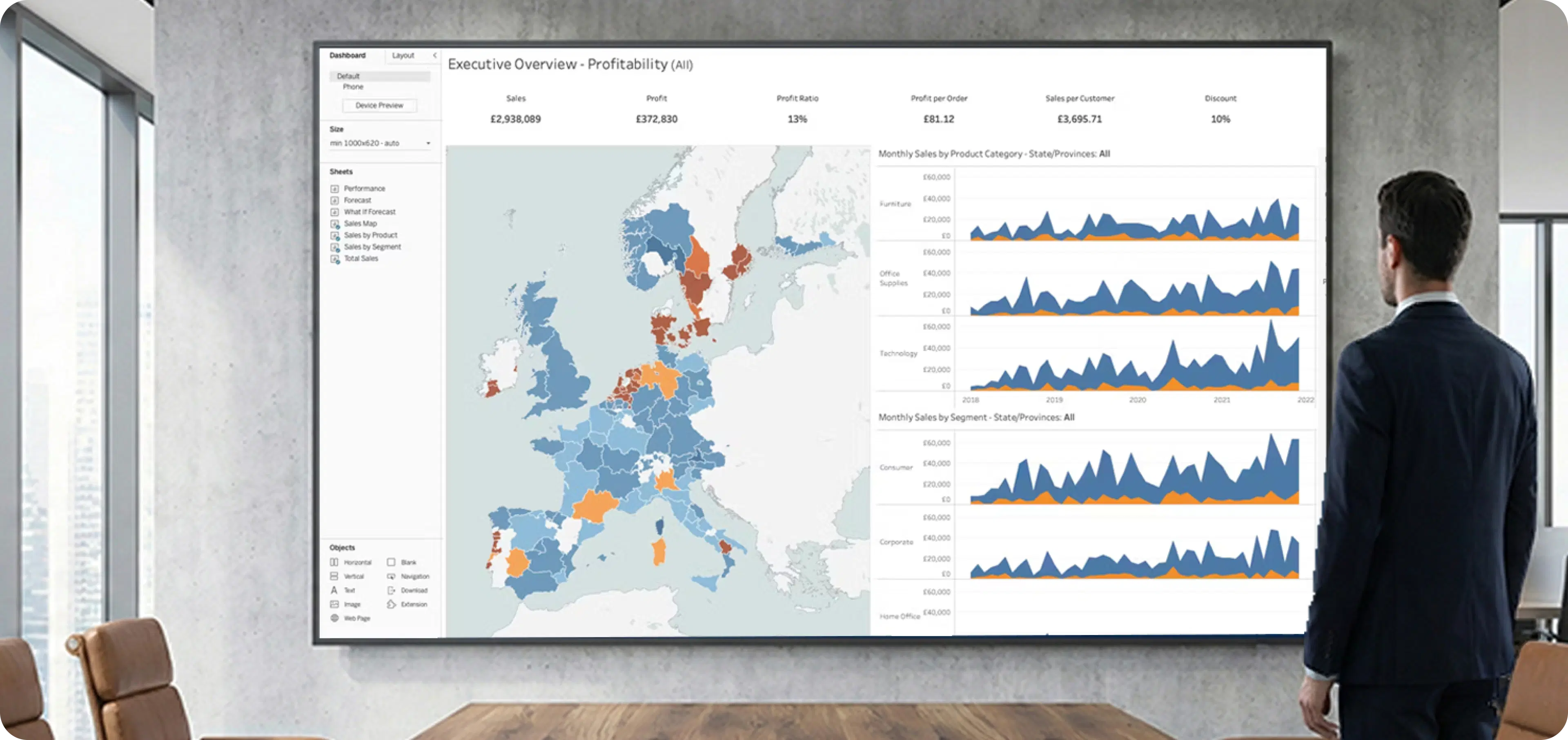Switch to the Layout tab
The height and width of the screenshot is (740, 1568).
pos(403,56)
